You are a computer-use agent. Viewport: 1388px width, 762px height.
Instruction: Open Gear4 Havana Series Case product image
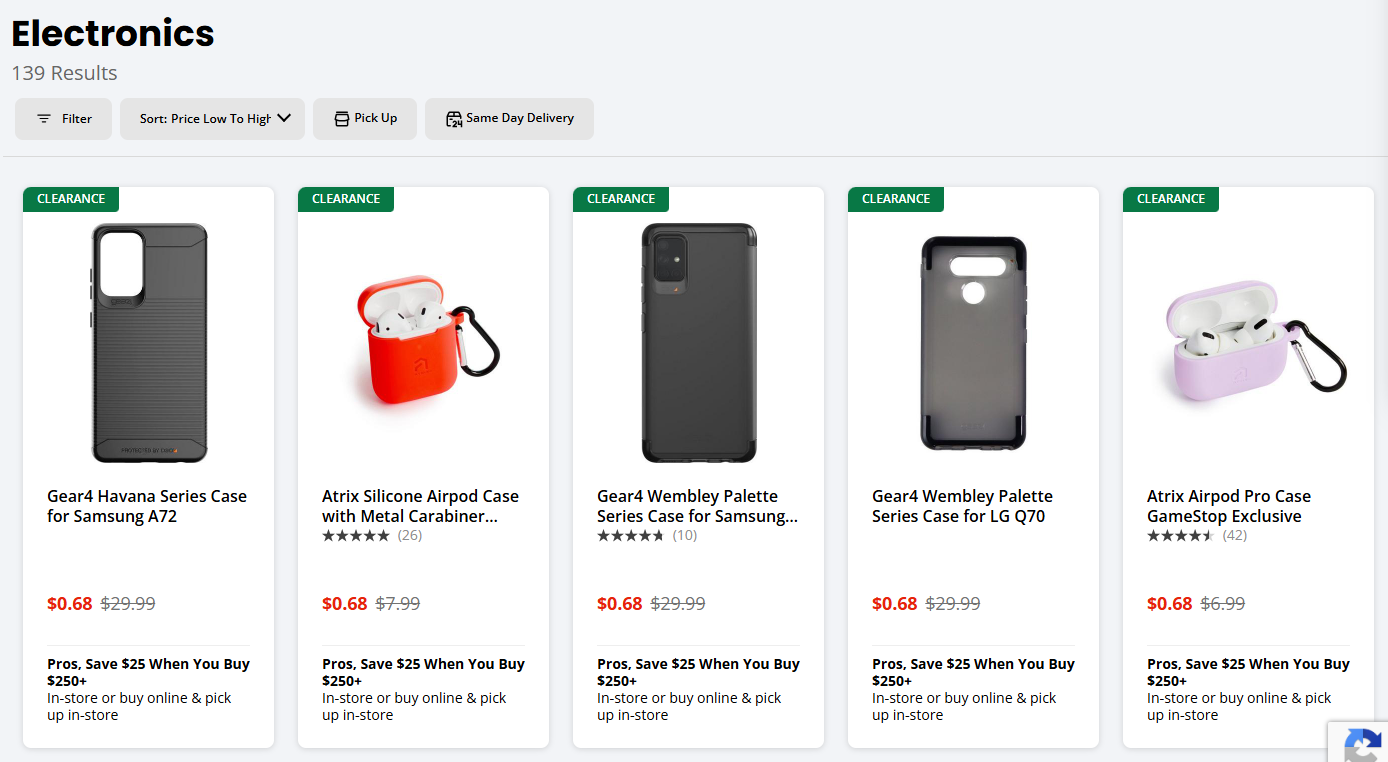click(149, 343)
